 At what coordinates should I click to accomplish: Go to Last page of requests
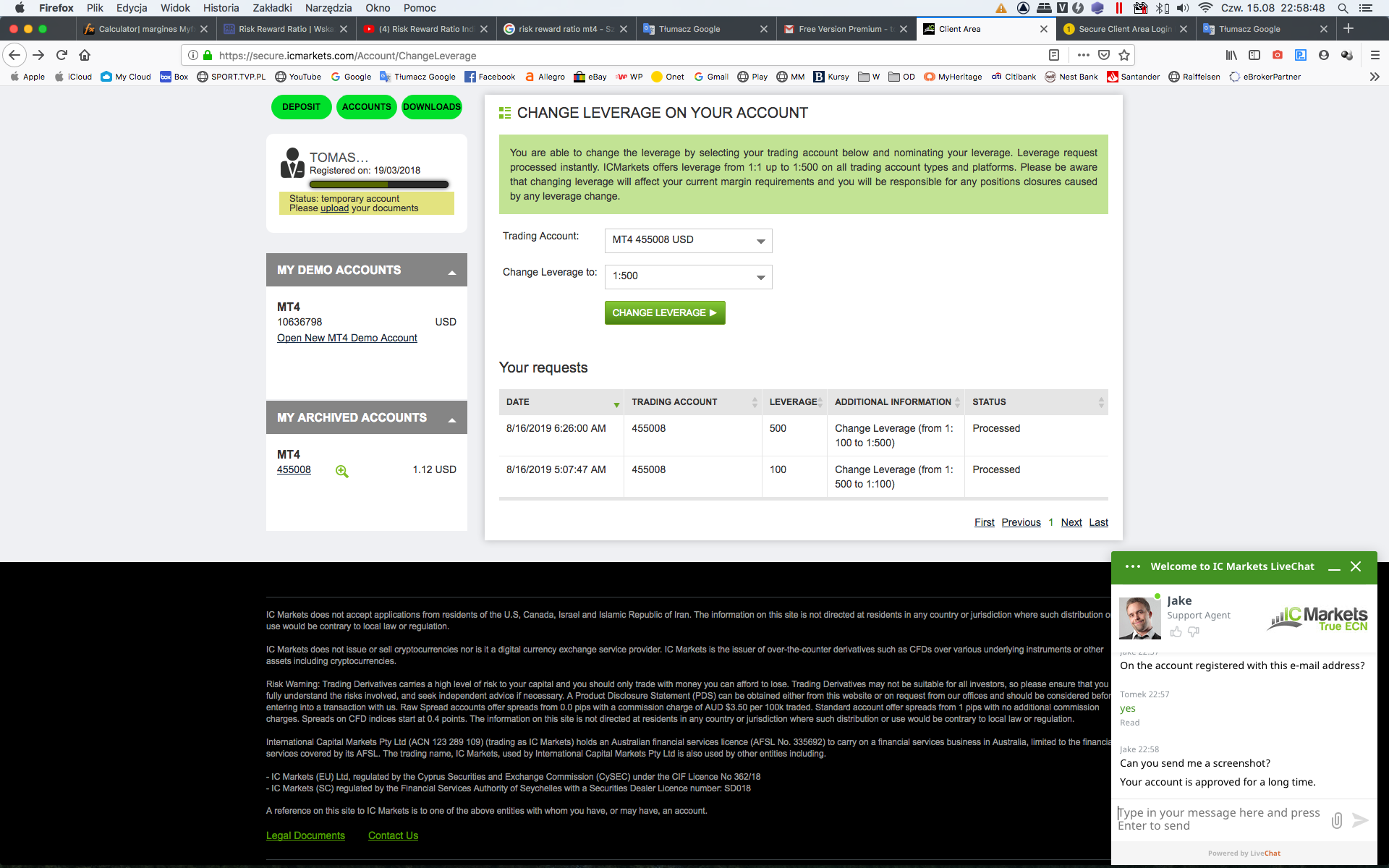click(1098, 522)
